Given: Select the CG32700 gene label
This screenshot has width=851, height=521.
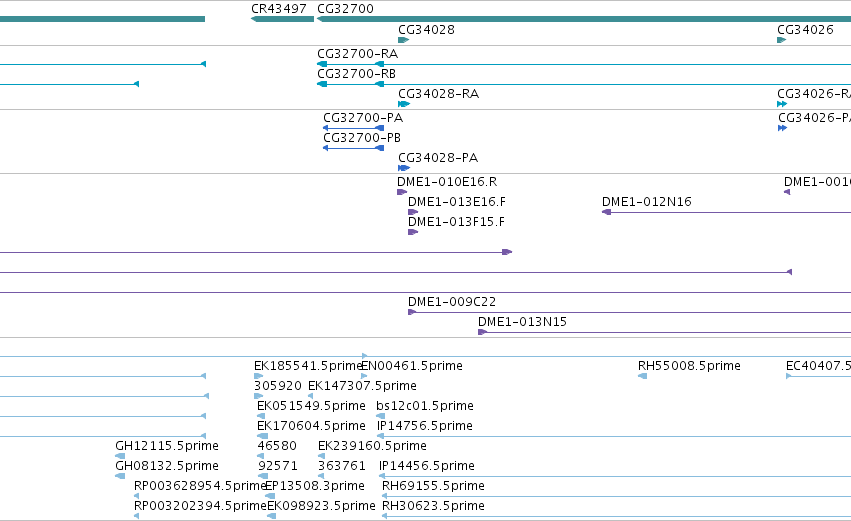Looking at the screenshot, I should click(345, 9).
